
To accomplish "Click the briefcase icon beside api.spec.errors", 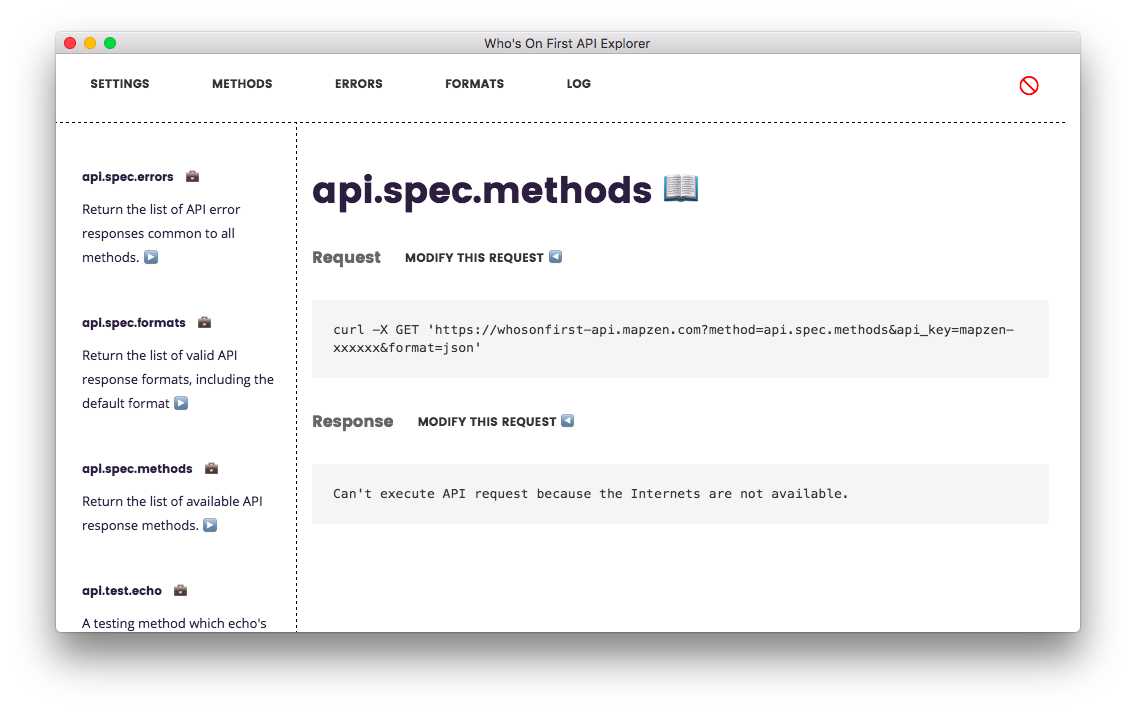I will click(192, 177).
